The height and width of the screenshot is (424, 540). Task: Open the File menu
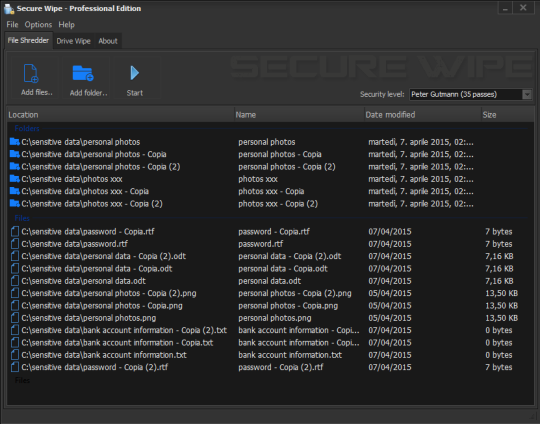12,25
